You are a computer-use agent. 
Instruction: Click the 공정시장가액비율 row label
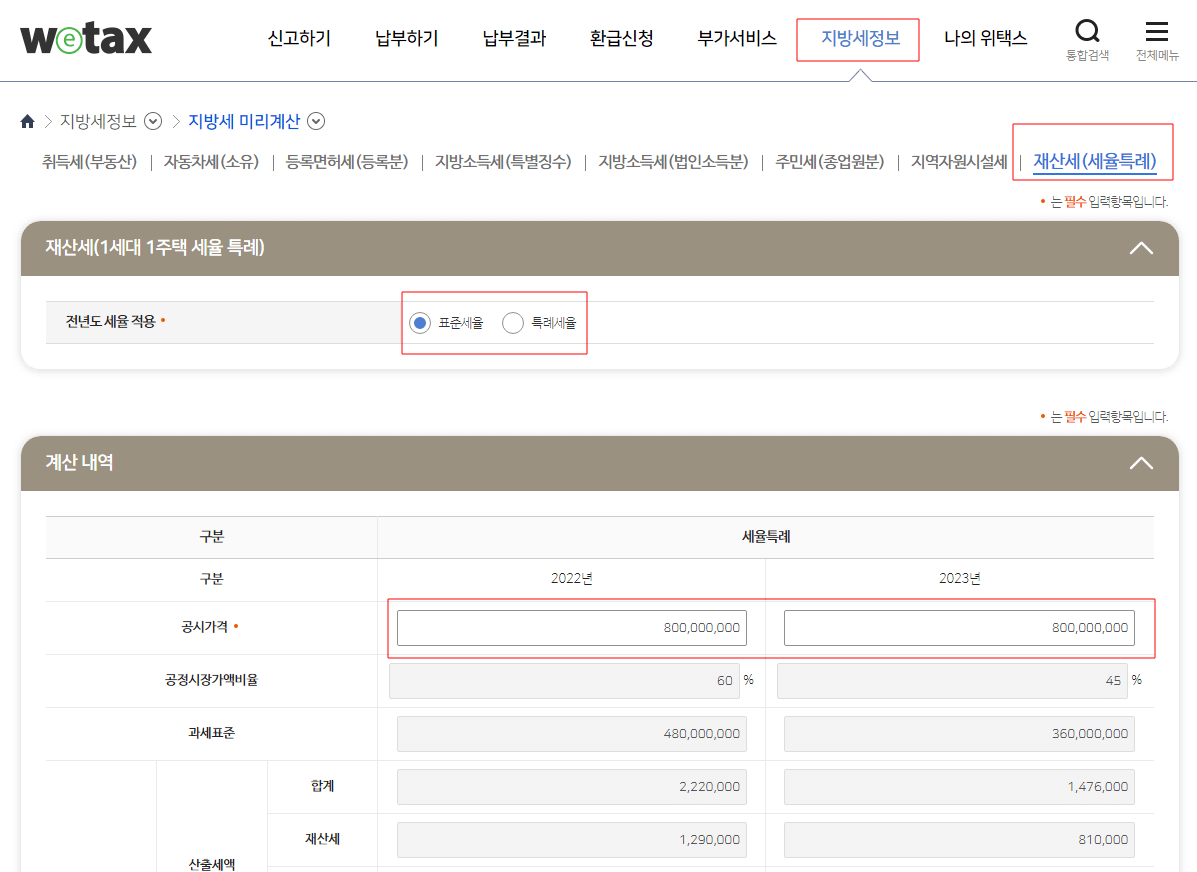pos(211,680)
